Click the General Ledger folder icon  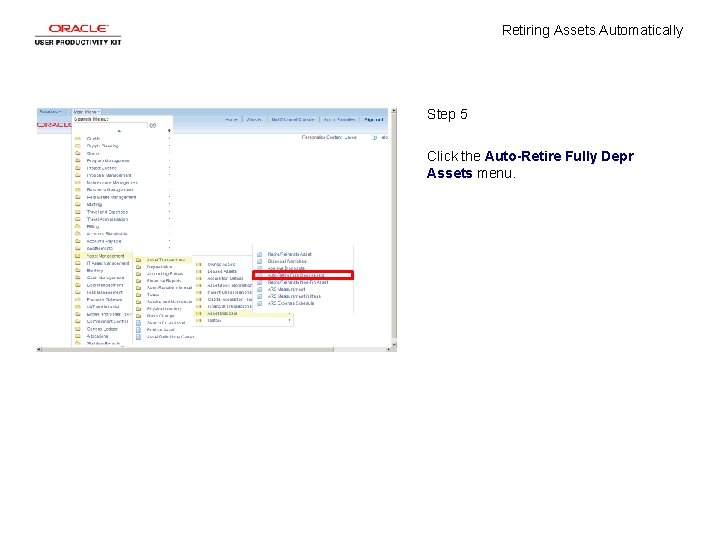(78, 329)
